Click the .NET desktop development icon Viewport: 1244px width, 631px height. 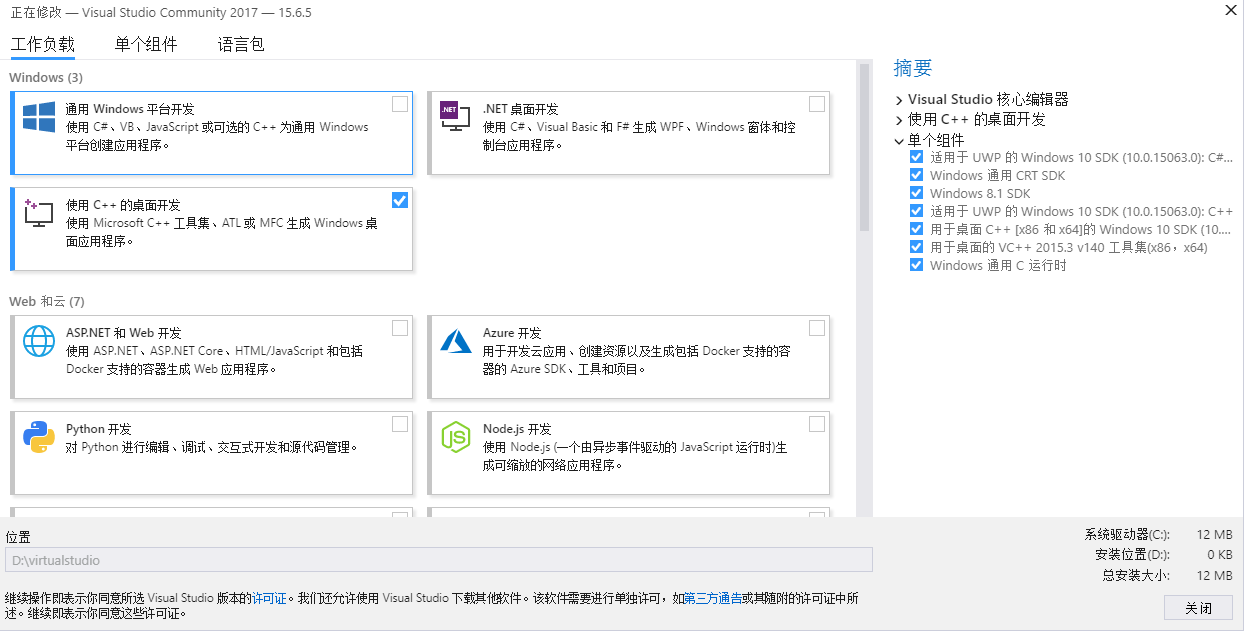pyautogui.click(x=455, y=117)
